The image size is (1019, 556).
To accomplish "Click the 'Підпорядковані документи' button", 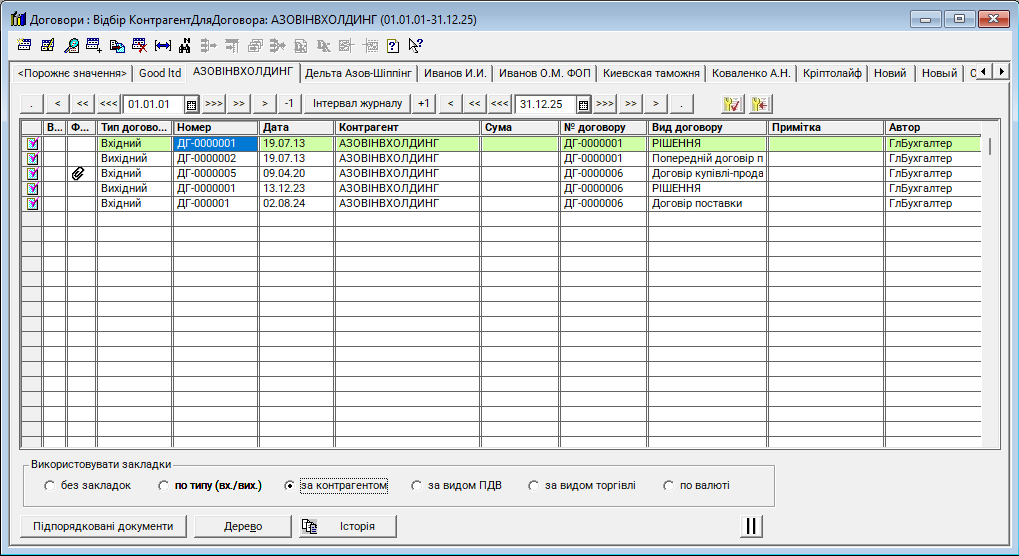I will [x=103, y=526].
